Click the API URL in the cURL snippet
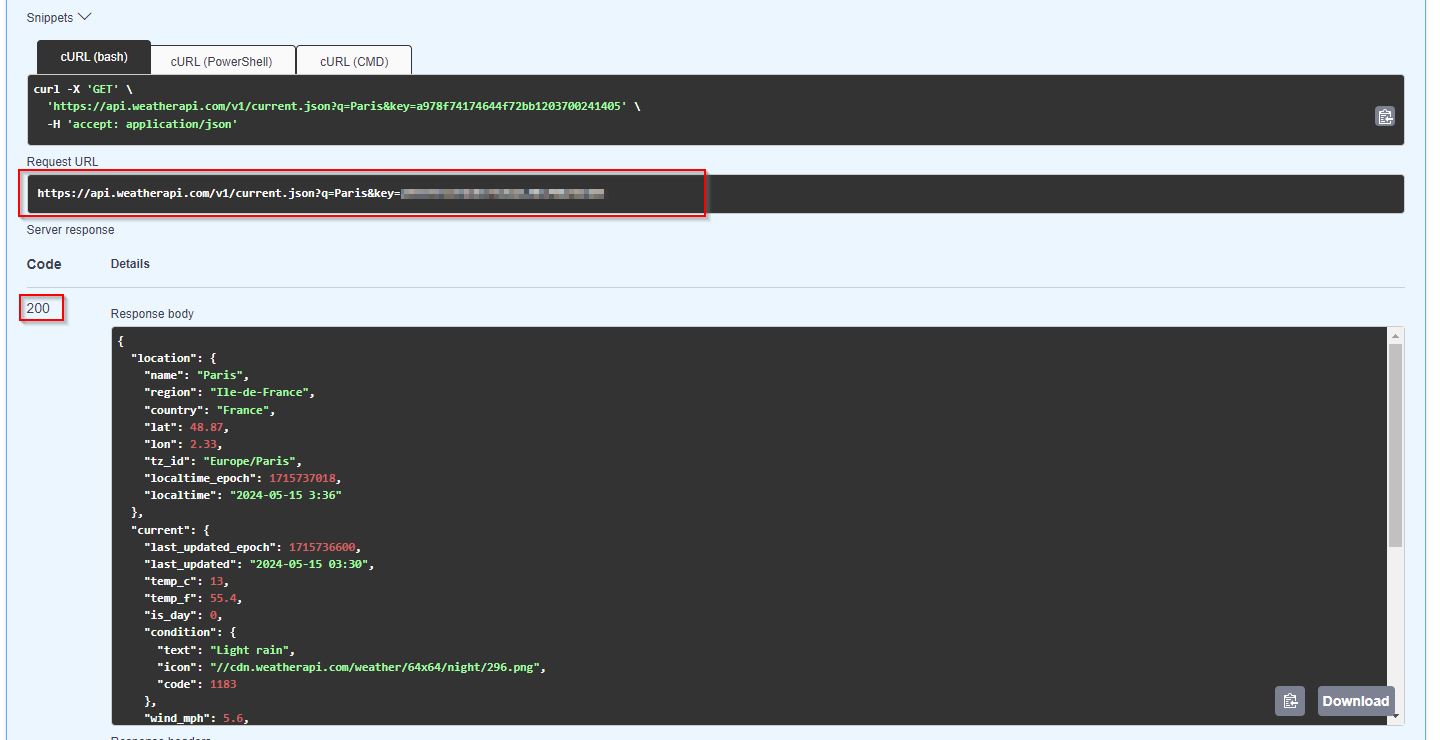This screenshot has width=1440, height=740. [337, 106]
